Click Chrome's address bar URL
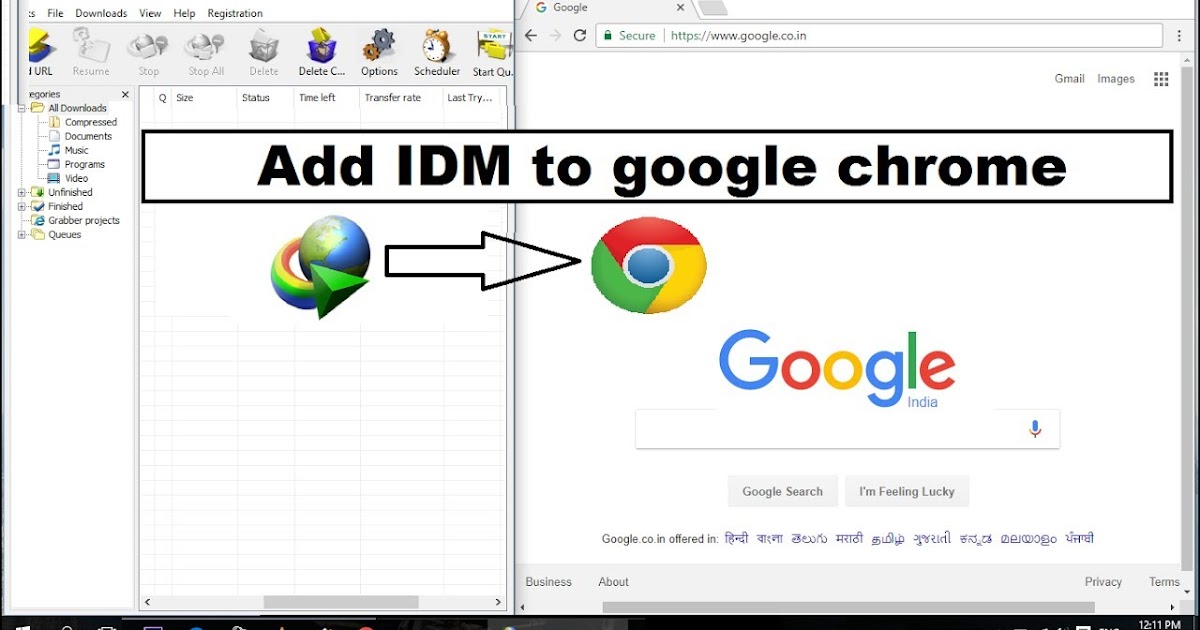The width and height of the screenshot is (1200, 630). coord(739,35)
